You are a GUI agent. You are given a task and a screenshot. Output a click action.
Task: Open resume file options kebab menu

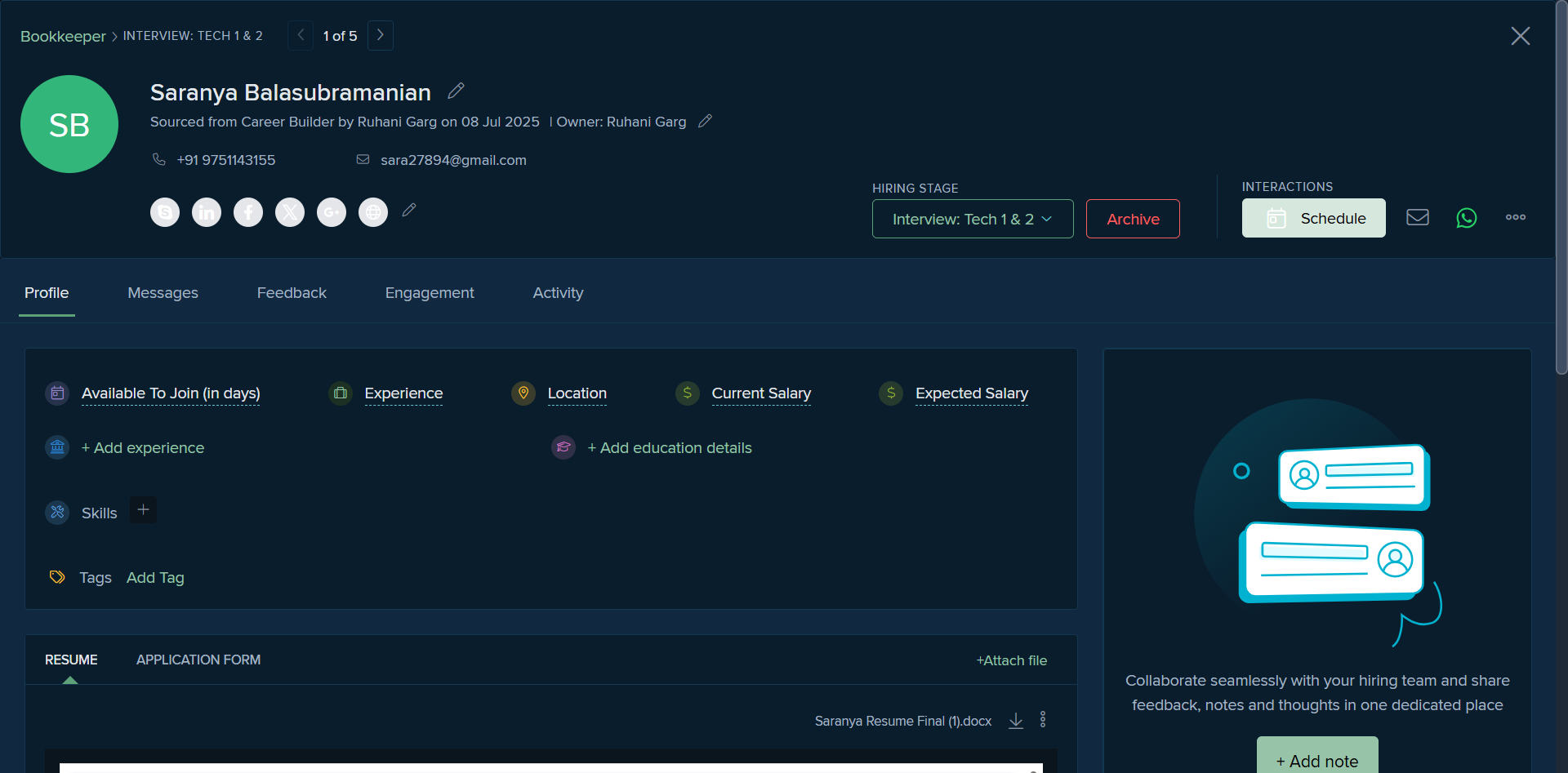1043,719
